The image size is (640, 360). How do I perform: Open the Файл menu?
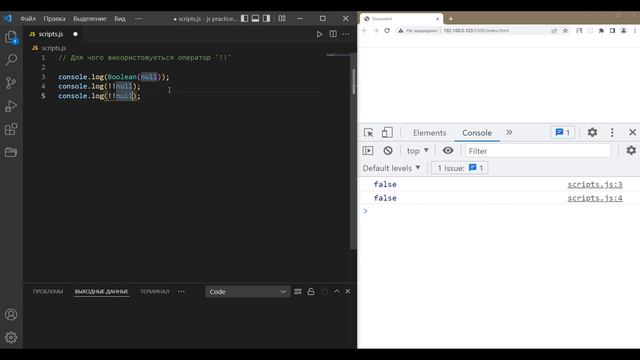click(28, 19)
